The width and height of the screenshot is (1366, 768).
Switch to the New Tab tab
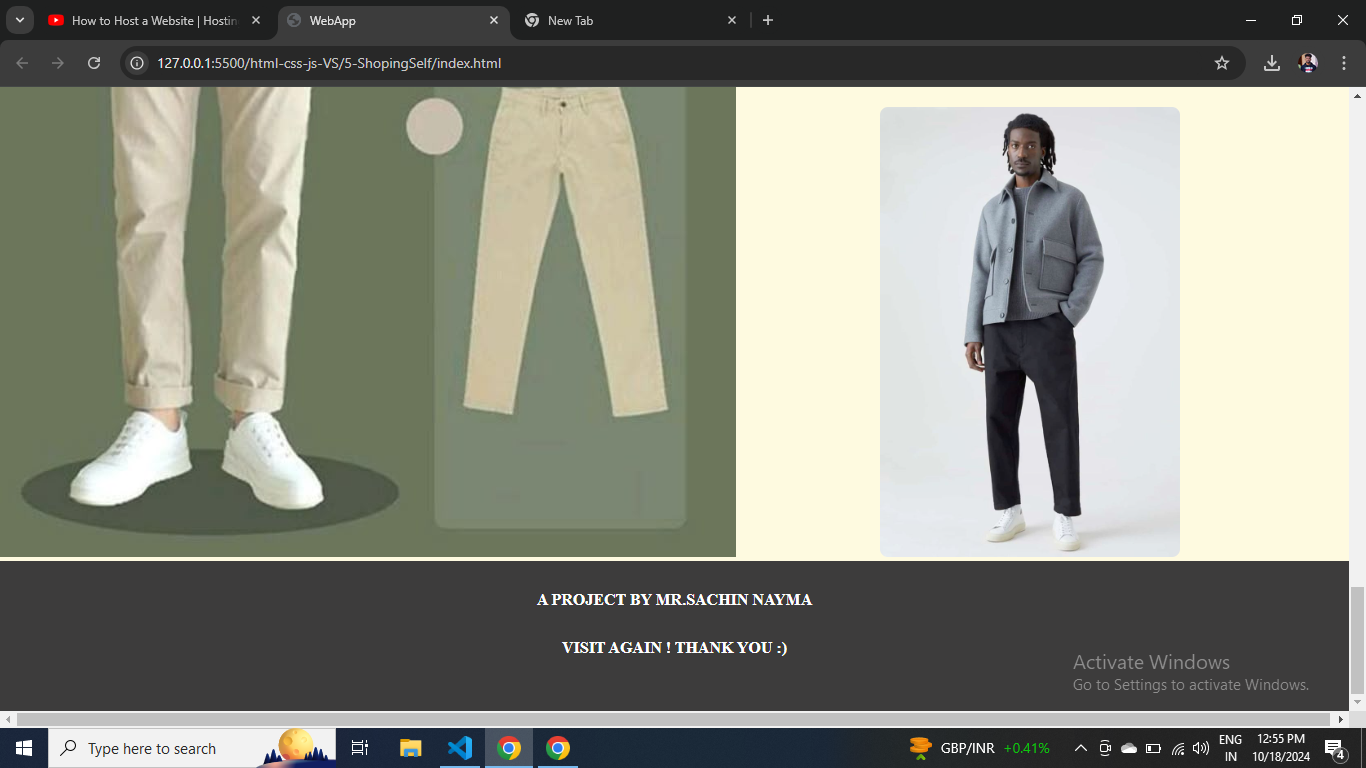[630, 20]
